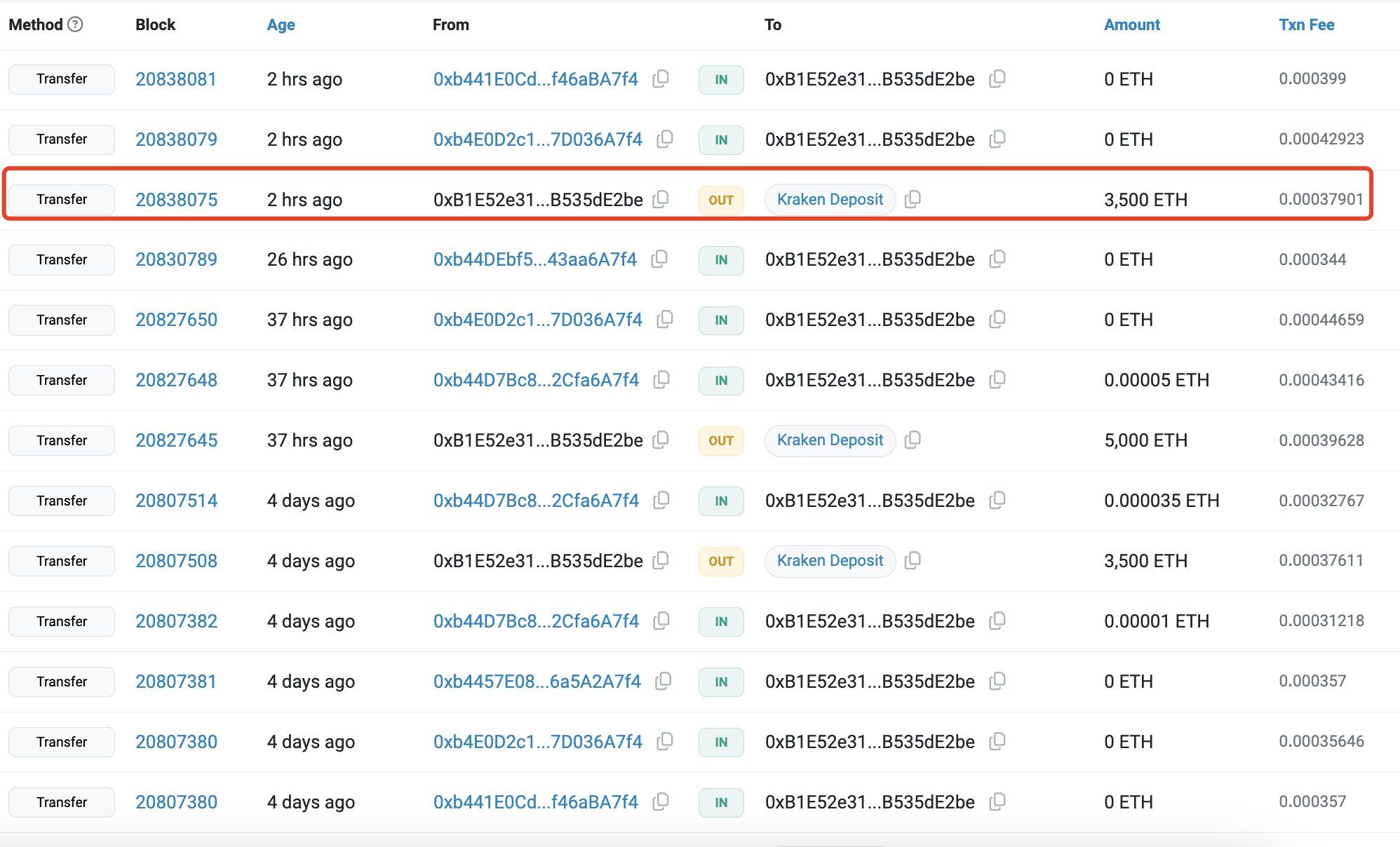Select the IN direction badge on block 20838081
Viewport: 1400px width, 847px height.
pyautogui.click(x=720, y=79)
